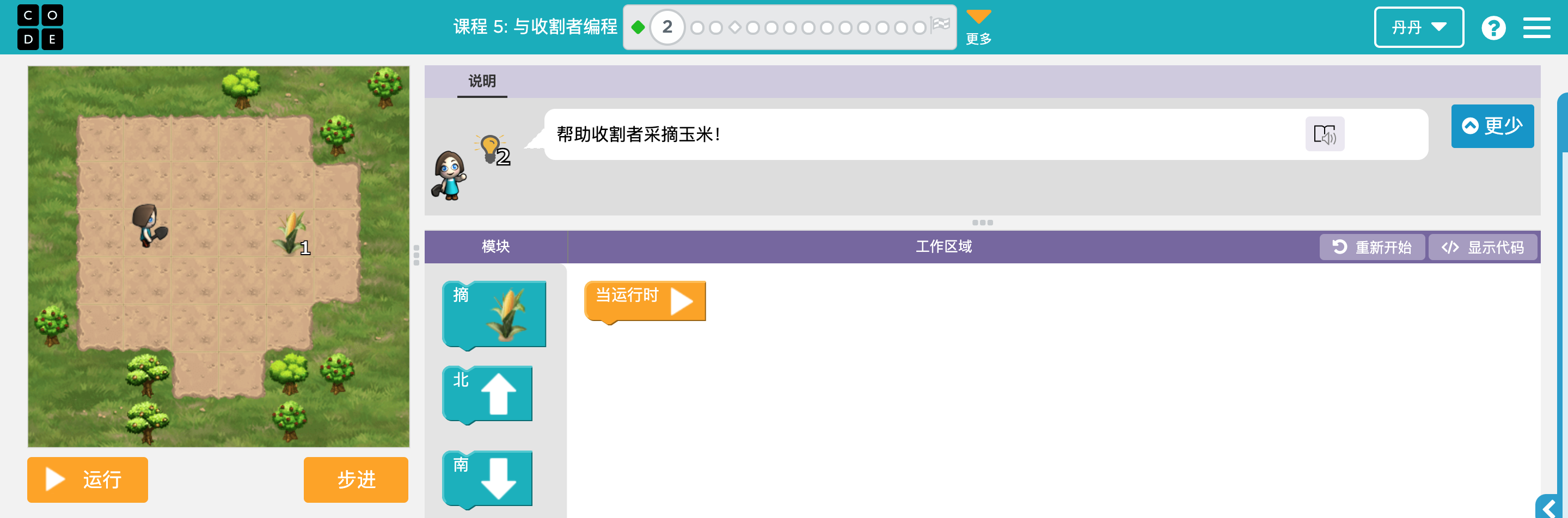Select the 南 down arrow block
The width and height of the screenshot is (1568, 518).
[x=487, y=480]
